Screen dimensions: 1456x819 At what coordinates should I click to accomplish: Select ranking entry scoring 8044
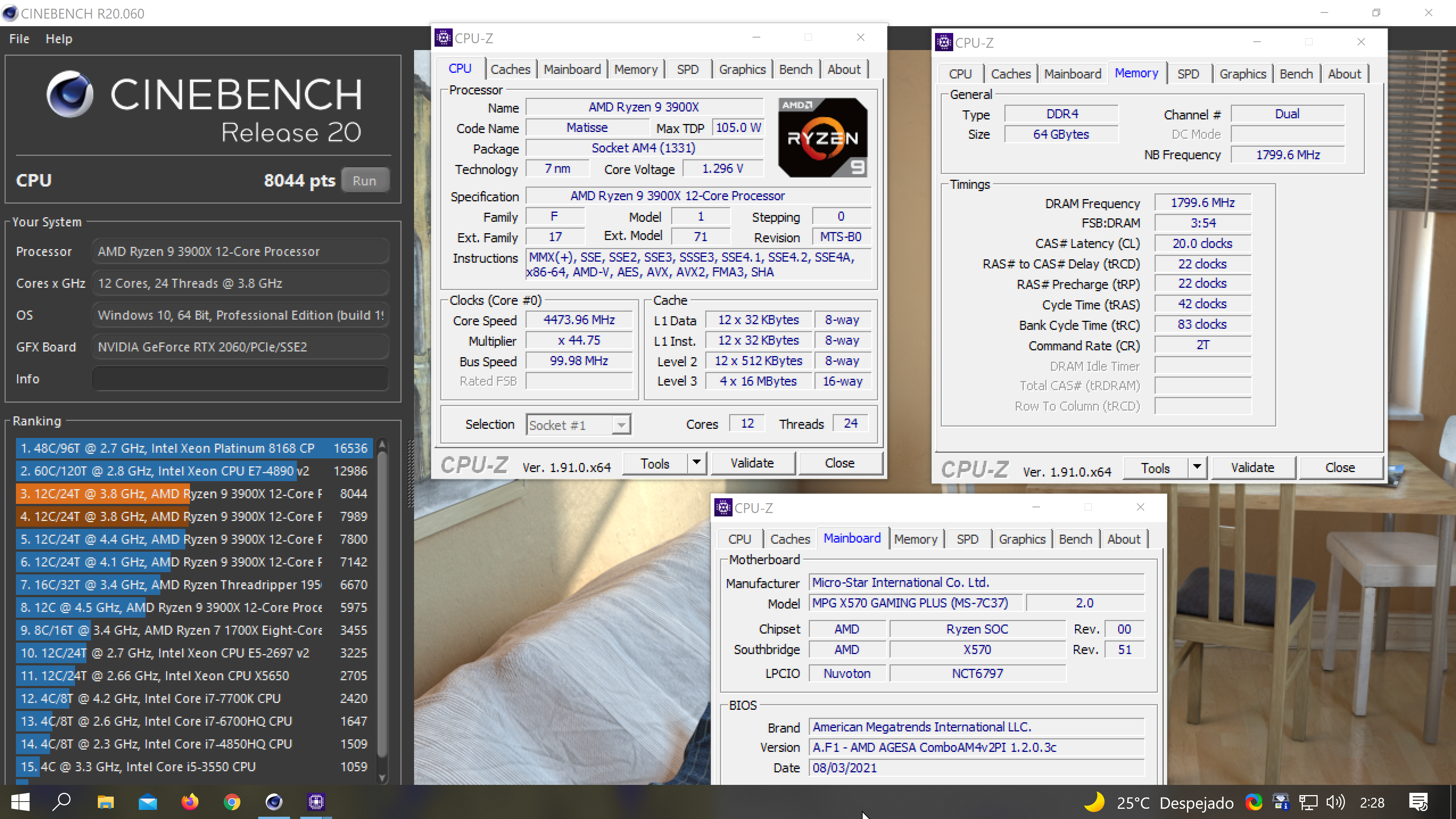click(x=194, y=493)
